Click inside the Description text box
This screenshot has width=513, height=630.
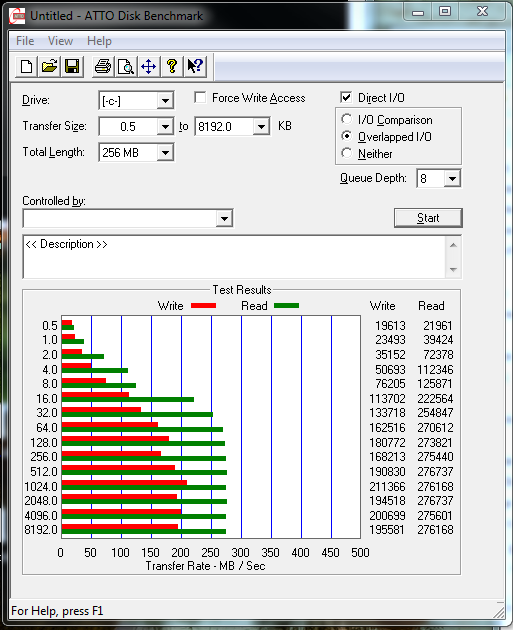(x=234, y=257)
